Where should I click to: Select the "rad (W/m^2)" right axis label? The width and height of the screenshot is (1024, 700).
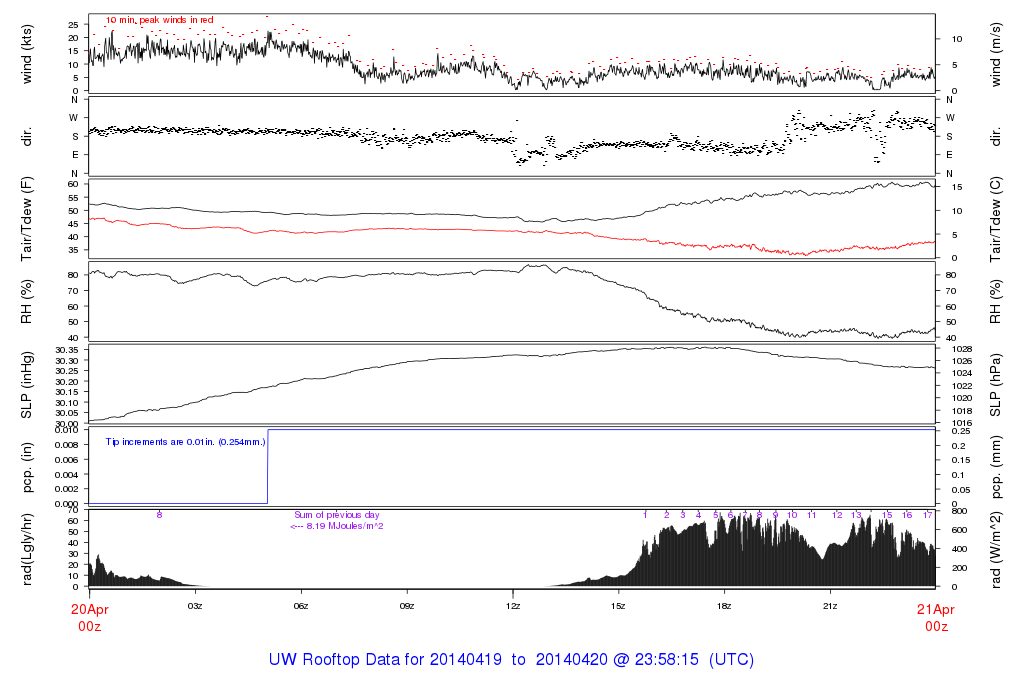pyautogui.click(x=995, y=548)
